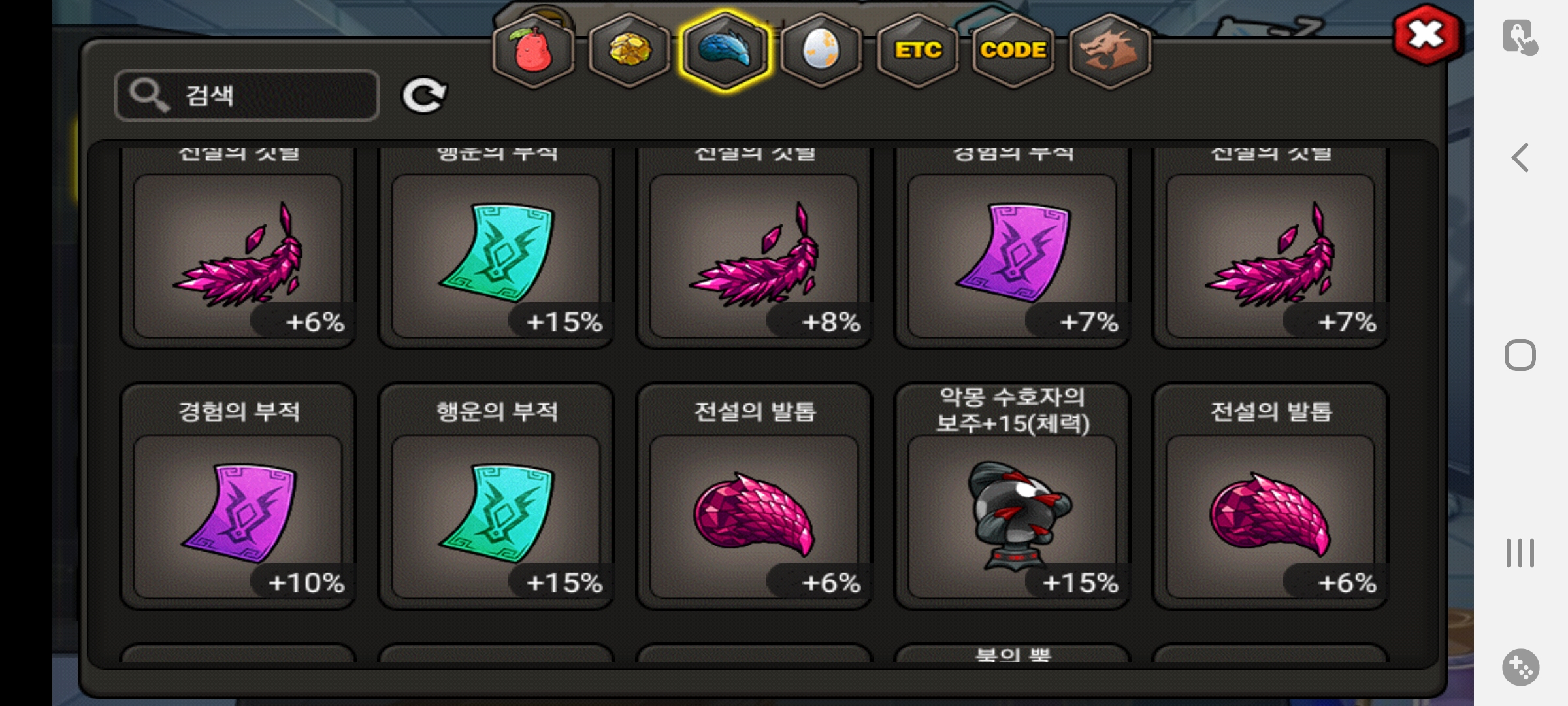
Task: Tap the Android back chevron
Action: tap(1520, 158)
